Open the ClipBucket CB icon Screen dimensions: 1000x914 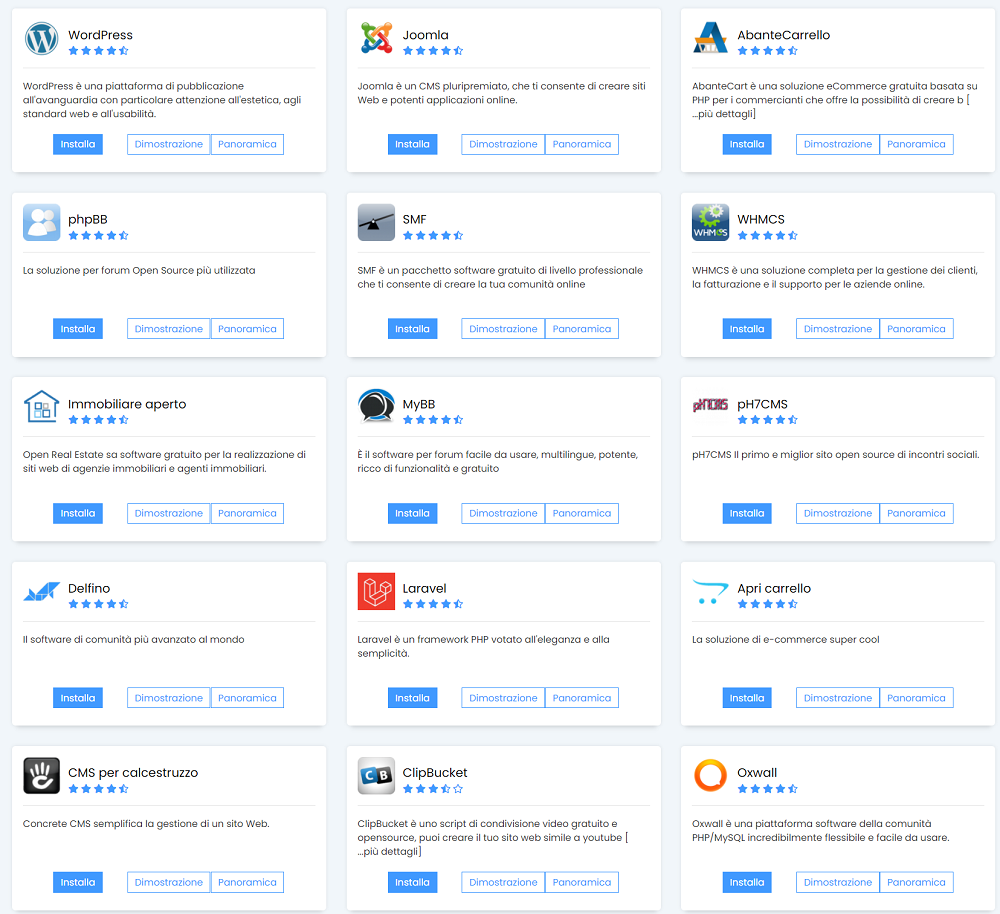[x=376, y=776]
